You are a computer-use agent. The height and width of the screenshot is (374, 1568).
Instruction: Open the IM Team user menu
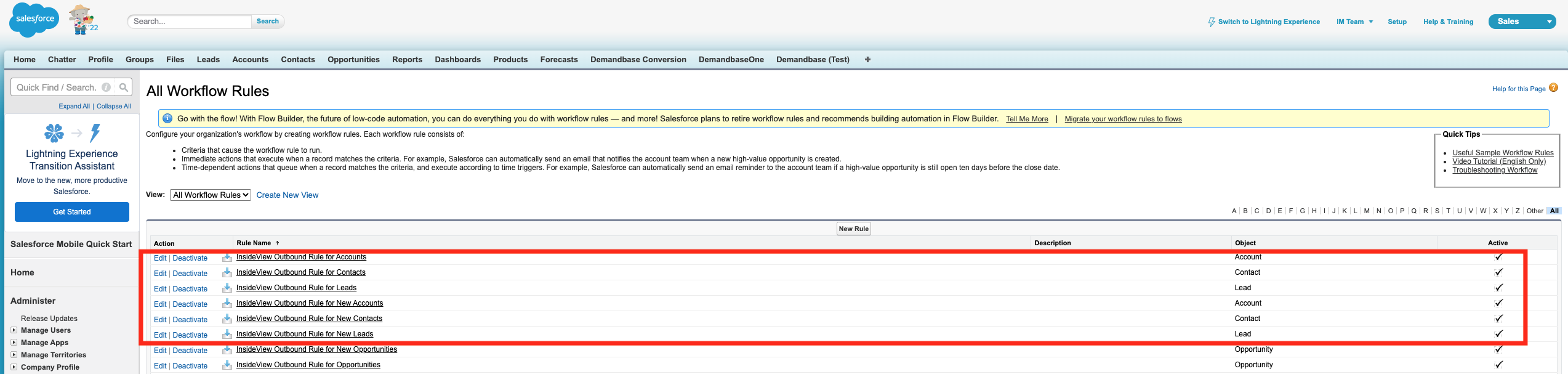click(x=1354, y=22)
